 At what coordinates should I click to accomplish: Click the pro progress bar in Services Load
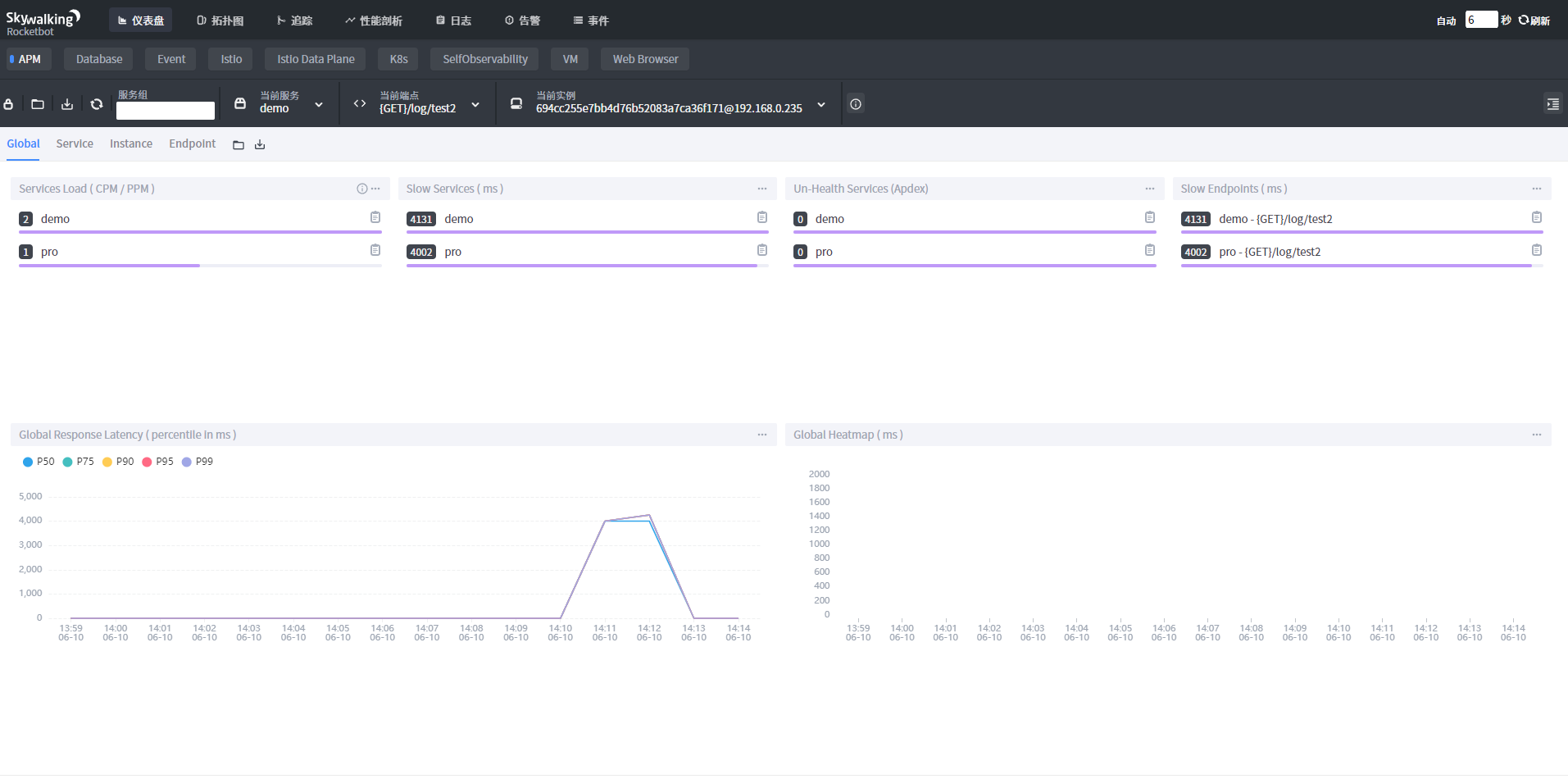200,265
